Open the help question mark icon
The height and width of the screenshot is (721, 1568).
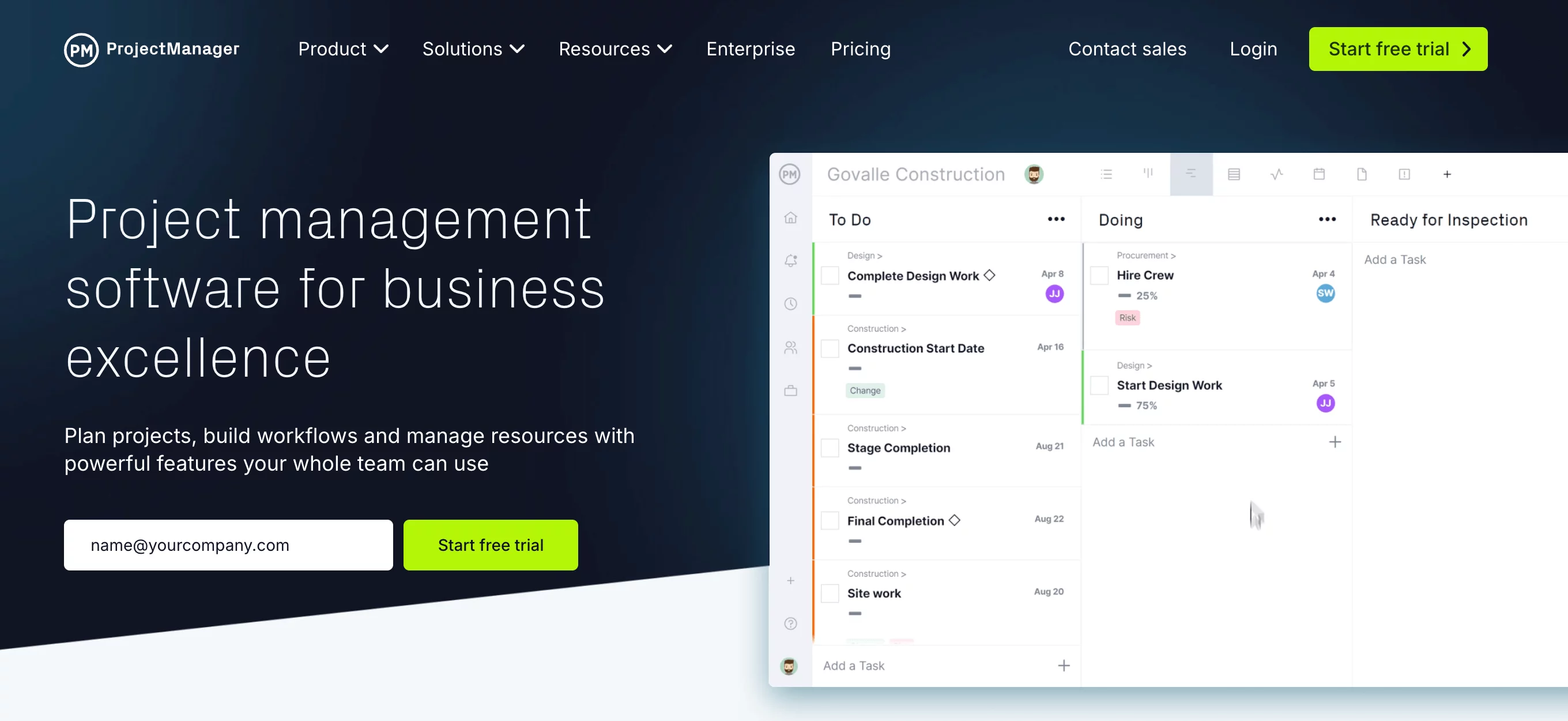point(790,624)
